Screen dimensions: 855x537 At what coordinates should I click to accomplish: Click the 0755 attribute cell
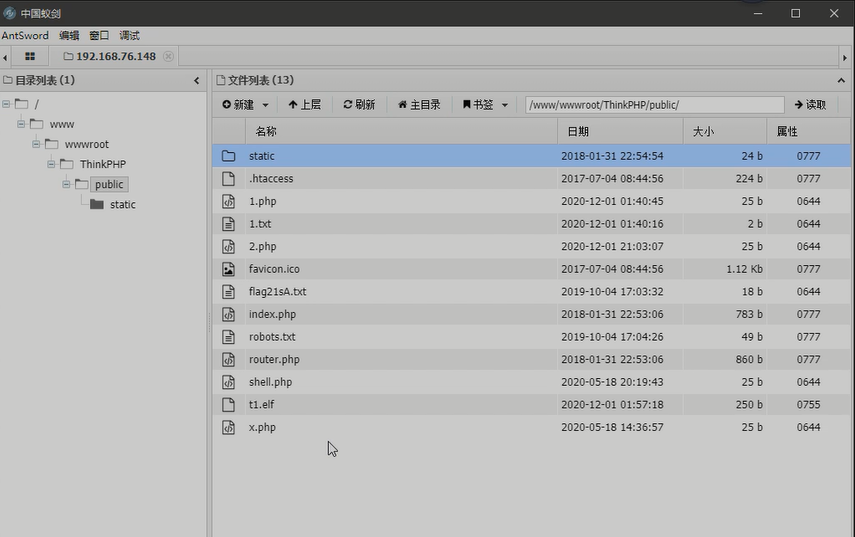pyautogui.click(x=808, y=405)
